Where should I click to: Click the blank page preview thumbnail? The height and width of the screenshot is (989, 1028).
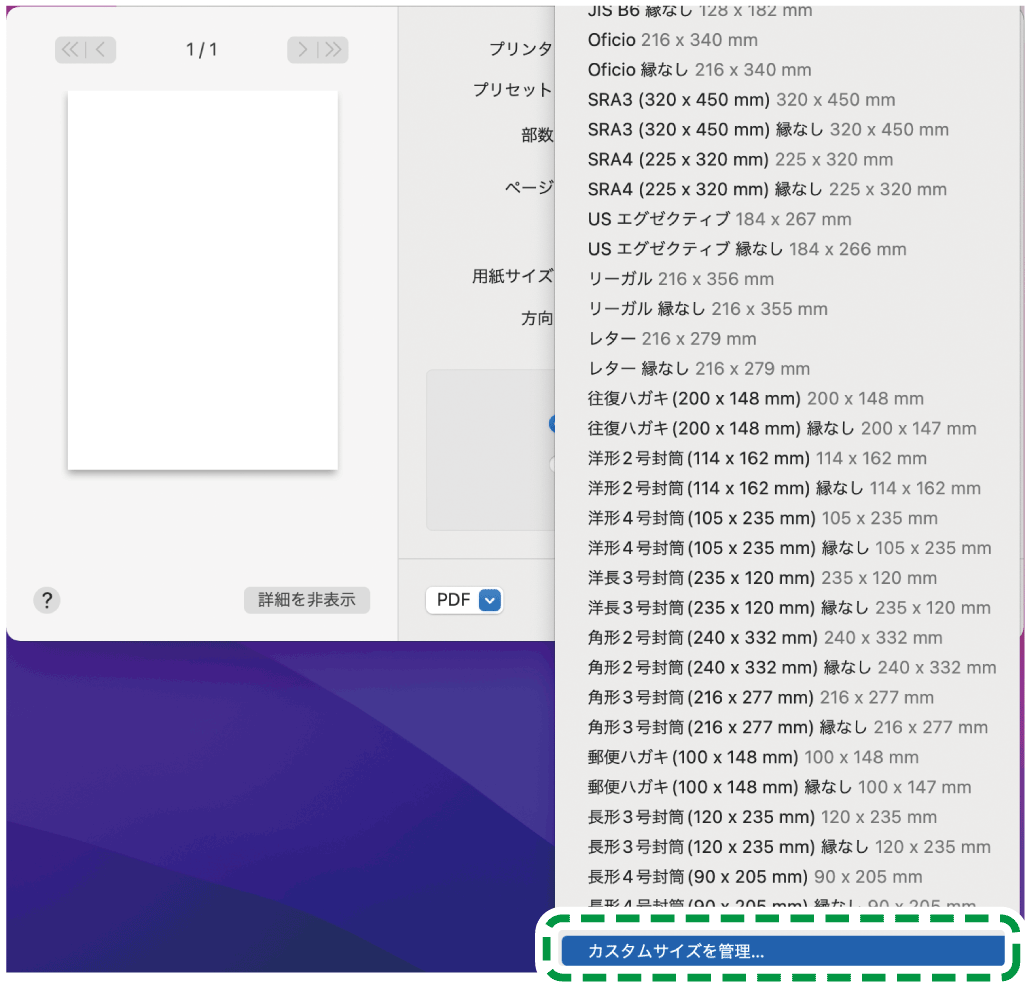[x=202, y=280]
